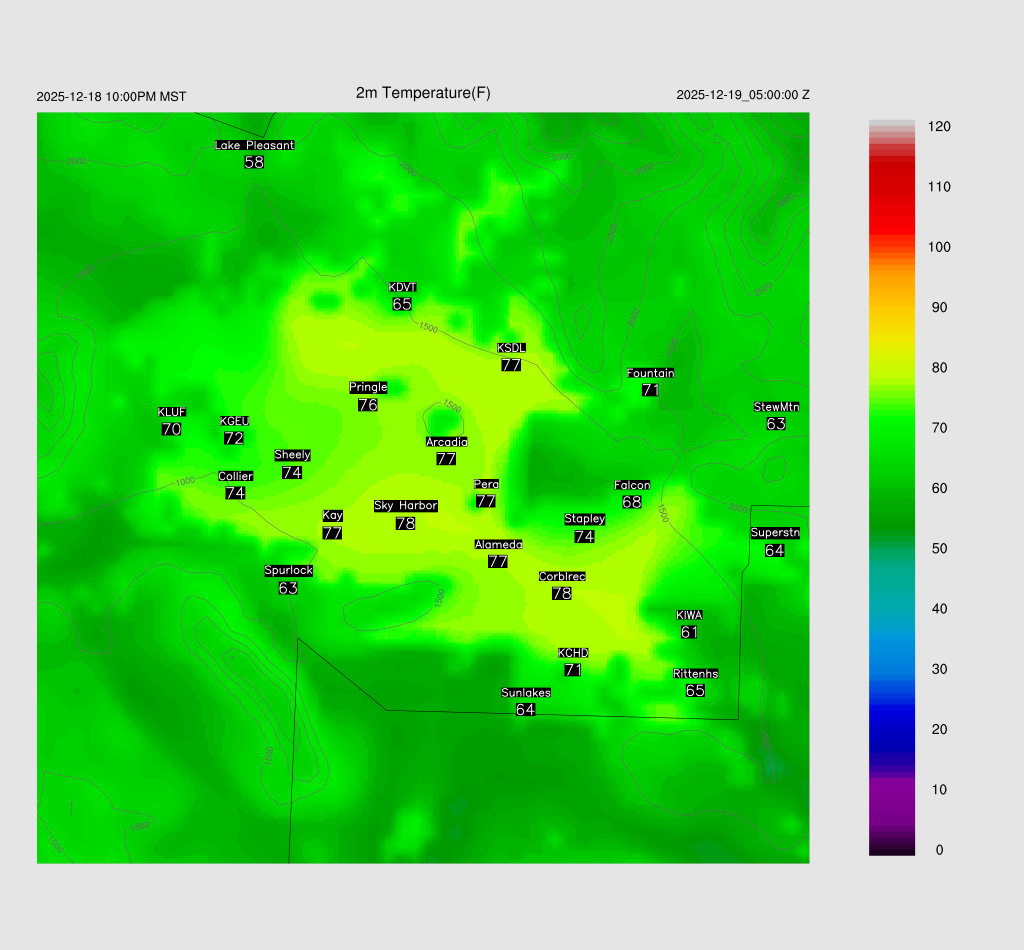Select the Lake Pleasant temperature reading
The width and height of the screenshot is (1024, 950).
click(254, 162)
